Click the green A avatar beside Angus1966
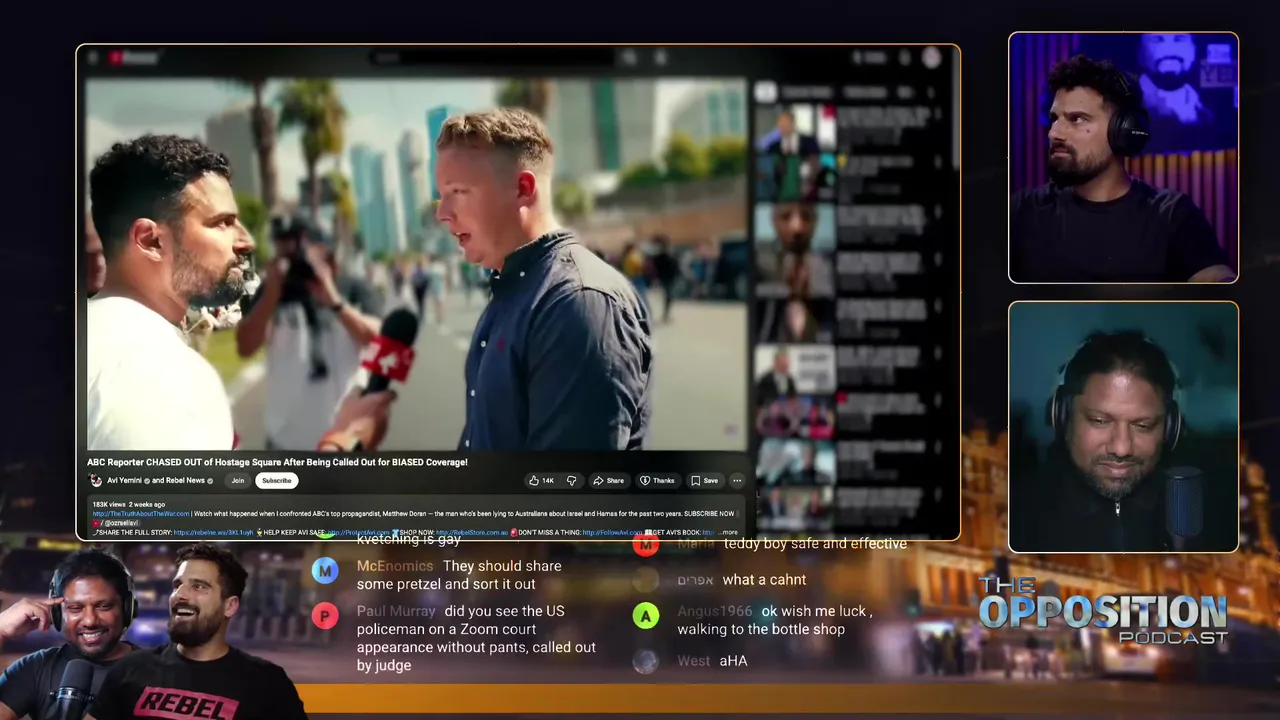 tap(646, 616)
